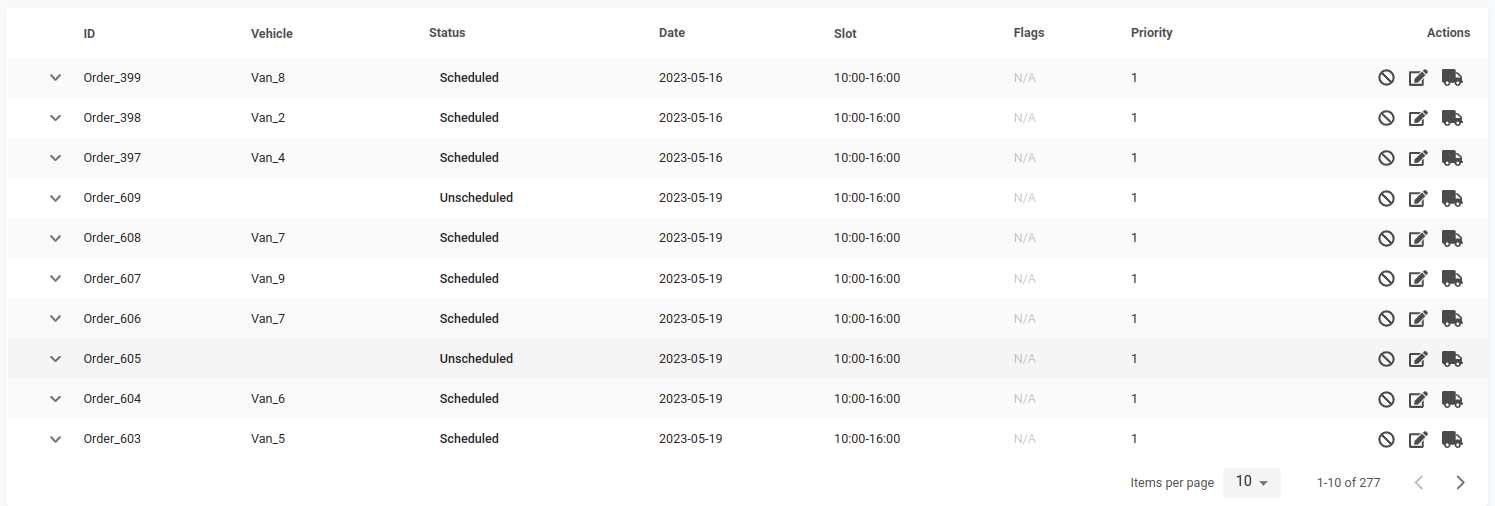Sort by the Status column header
This screenshot has height=506, width=1495.
coord(447,33)
